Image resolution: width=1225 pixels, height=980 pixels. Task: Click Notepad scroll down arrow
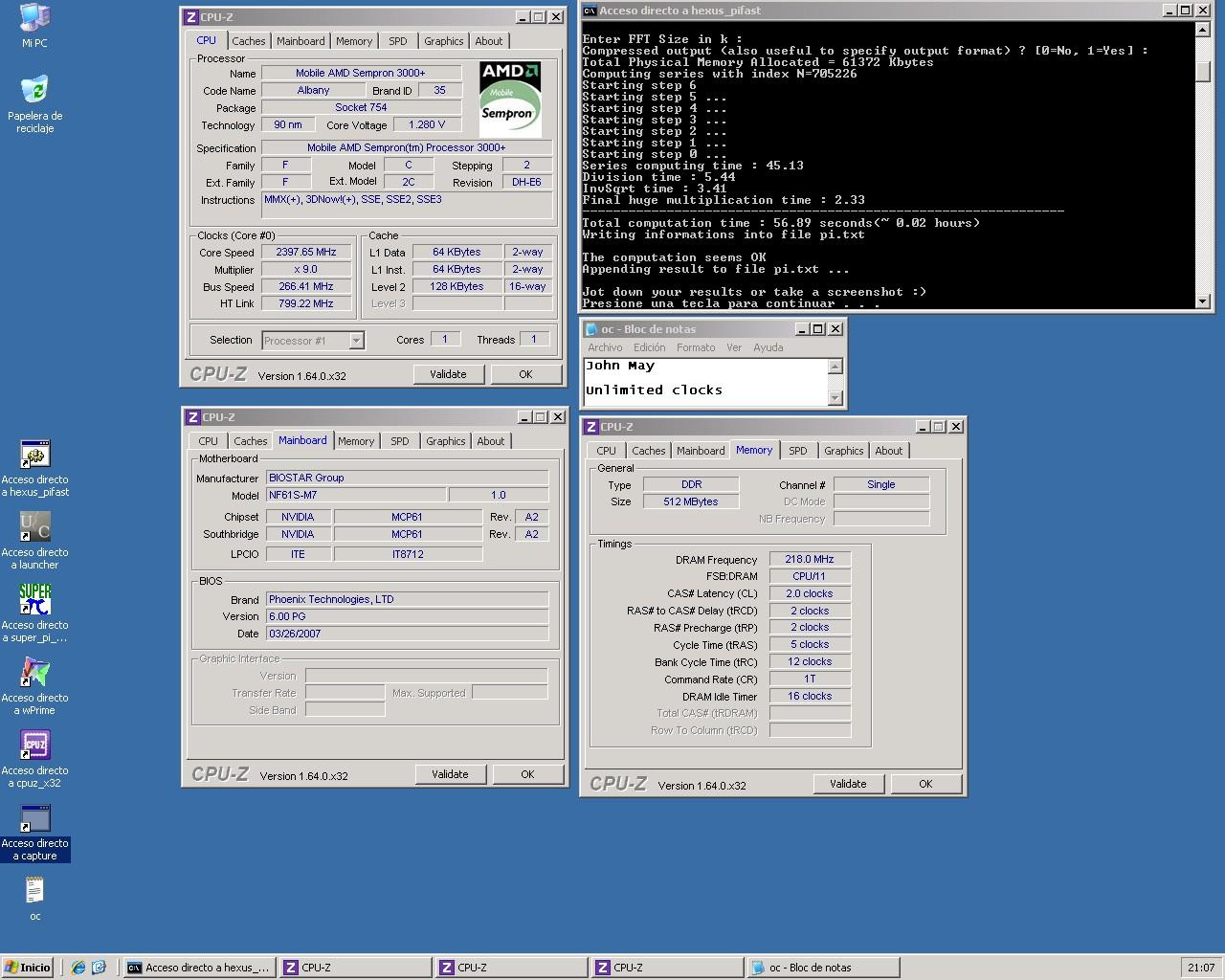pos(835,398)
